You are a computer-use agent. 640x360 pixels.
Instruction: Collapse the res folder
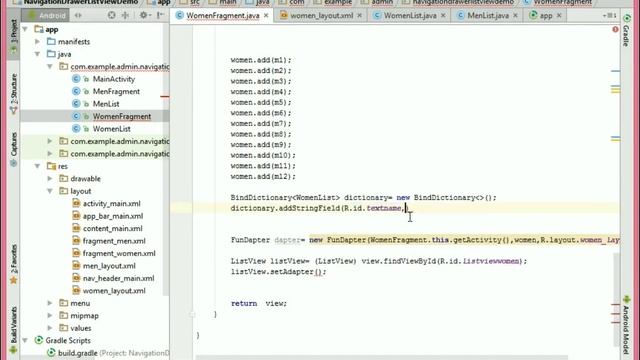[38, 166]
